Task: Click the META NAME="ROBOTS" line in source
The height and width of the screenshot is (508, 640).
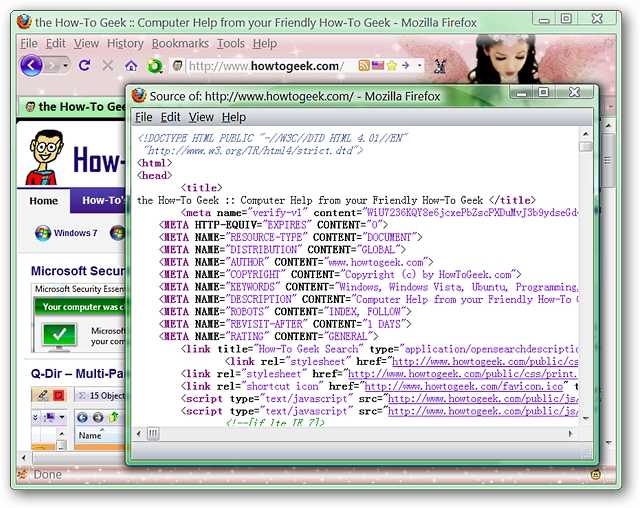Action: click(x=285, y=312)
